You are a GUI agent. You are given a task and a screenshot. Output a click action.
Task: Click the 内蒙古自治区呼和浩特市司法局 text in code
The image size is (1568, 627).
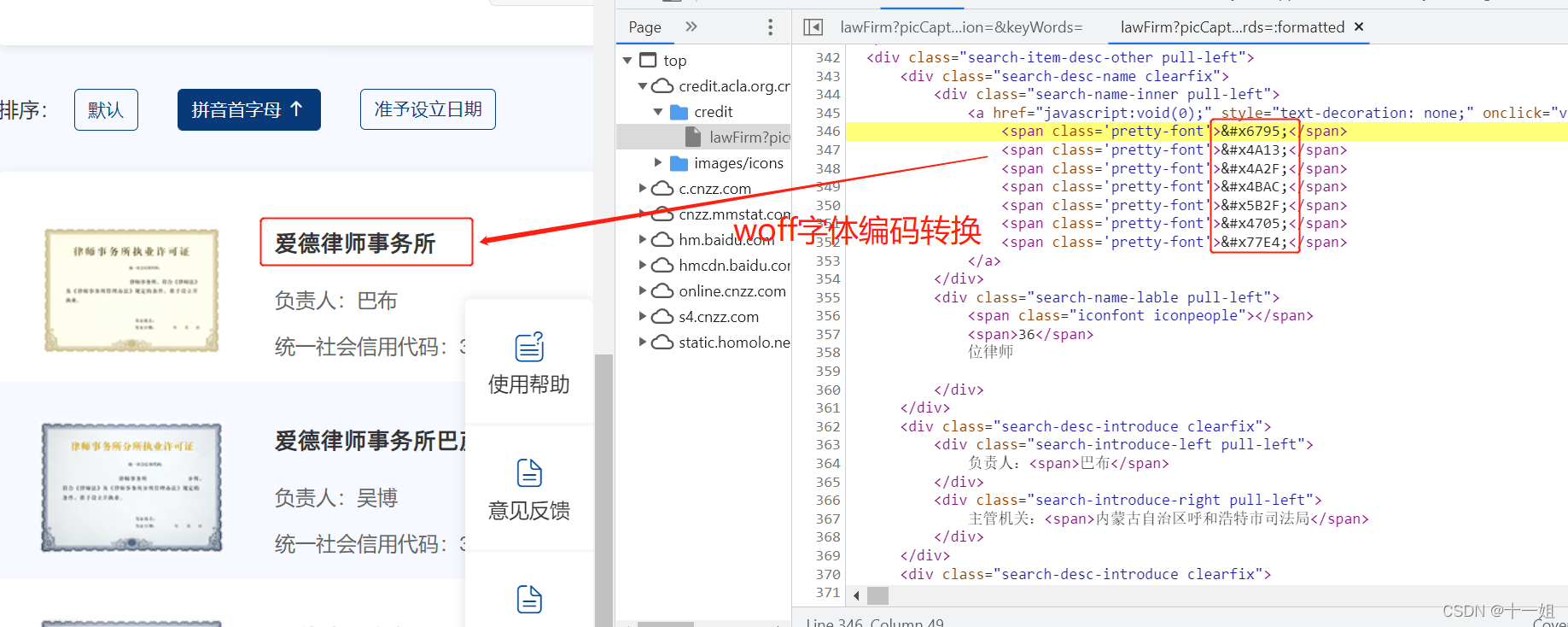click(1203, 519)
